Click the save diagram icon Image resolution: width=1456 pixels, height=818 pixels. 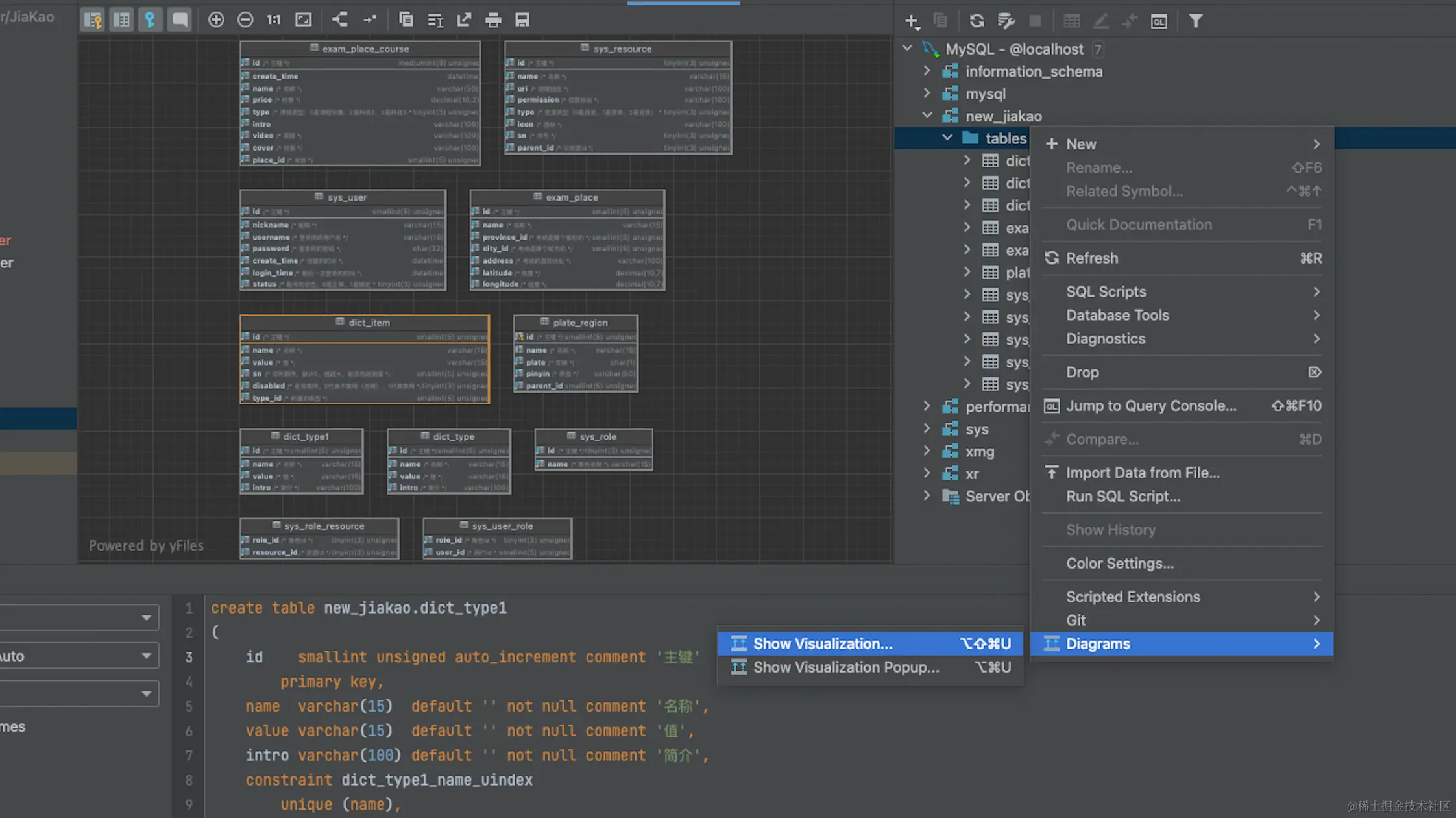tap(522, 20)
